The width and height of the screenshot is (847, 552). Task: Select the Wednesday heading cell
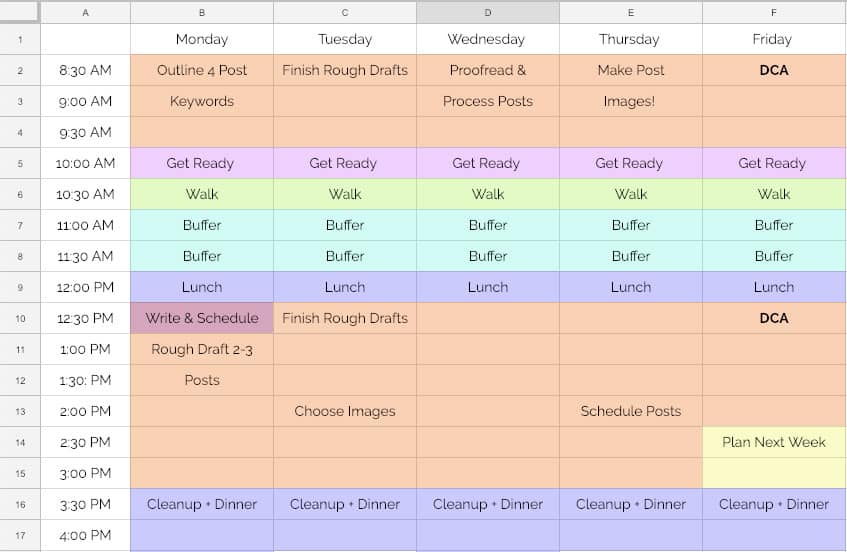(488, 39)
